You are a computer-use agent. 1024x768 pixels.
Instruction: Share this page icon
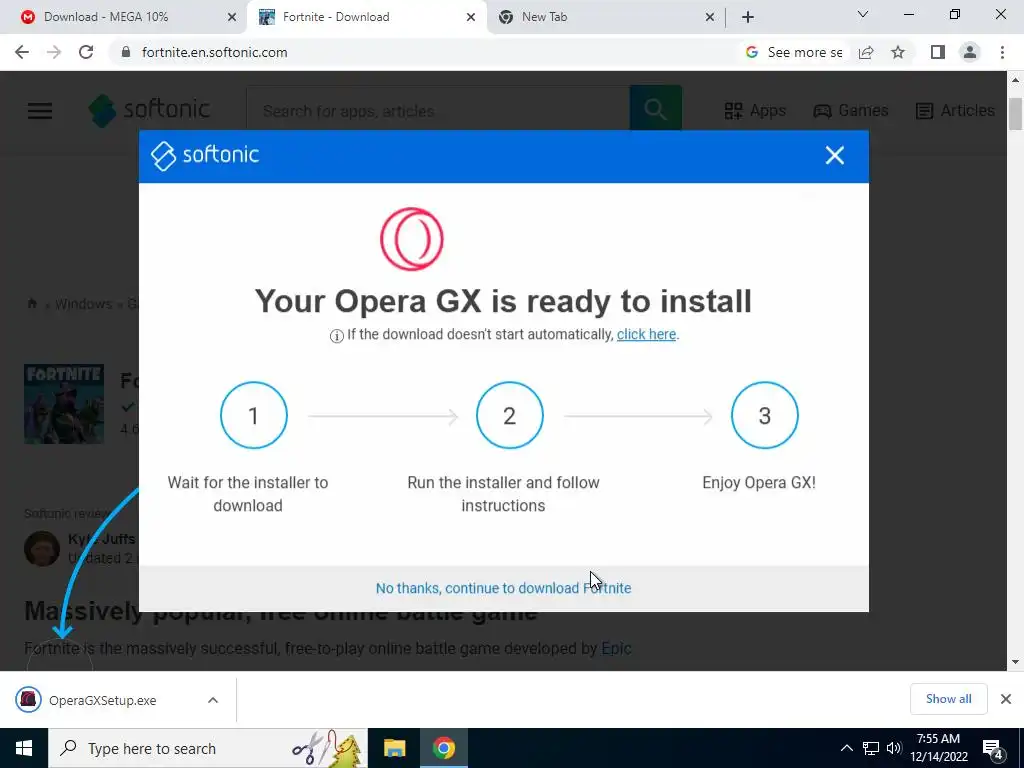[866, 52]
